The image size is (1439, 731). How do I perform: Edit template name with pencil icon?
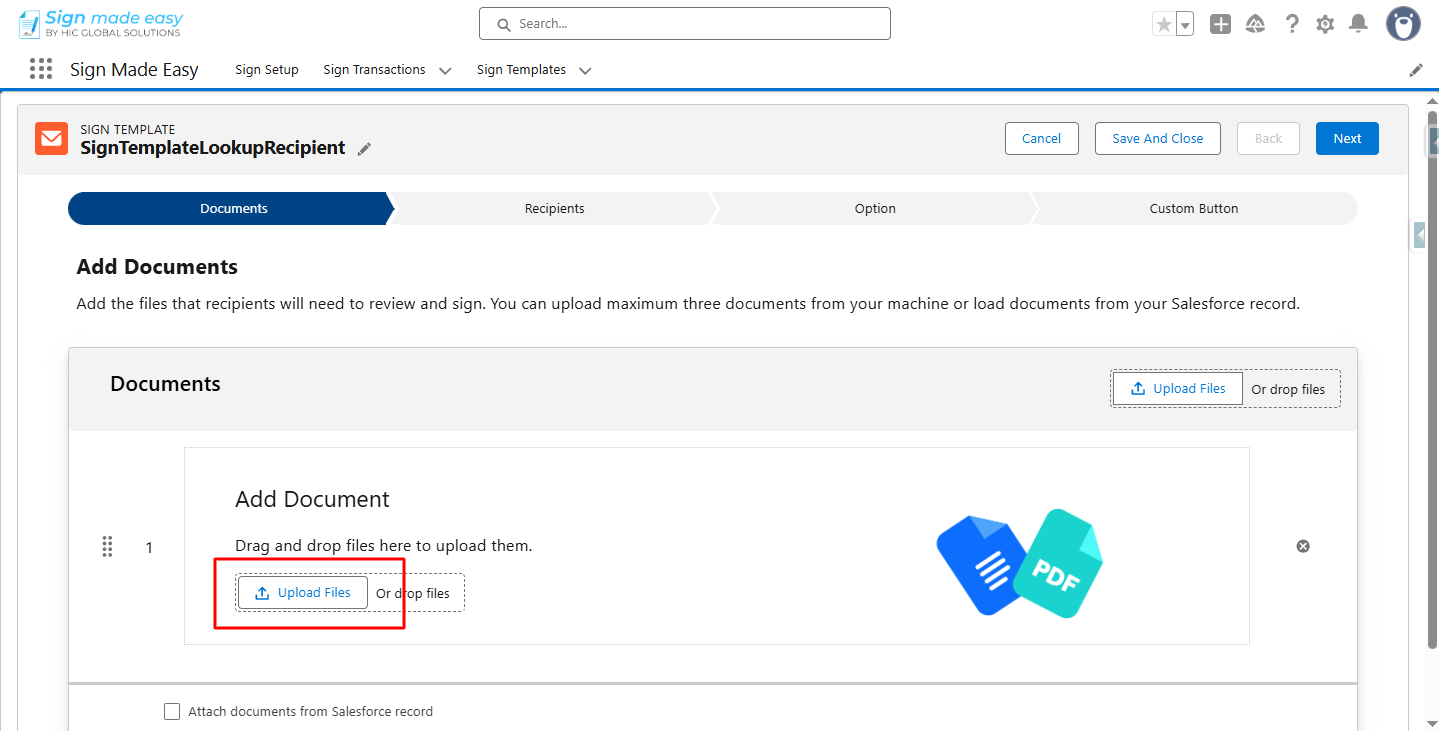365,149
